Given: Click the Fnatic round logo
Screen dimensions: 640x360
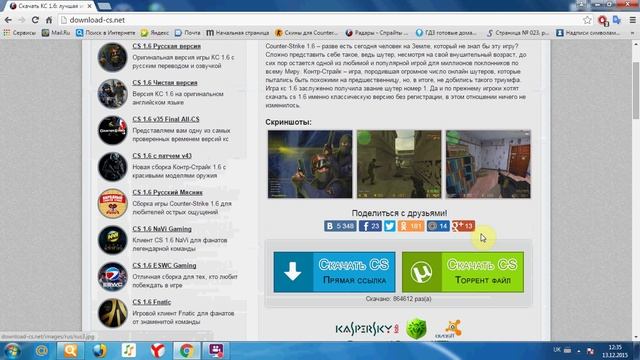Looking at the screenshot, I should tap(112, 313).
